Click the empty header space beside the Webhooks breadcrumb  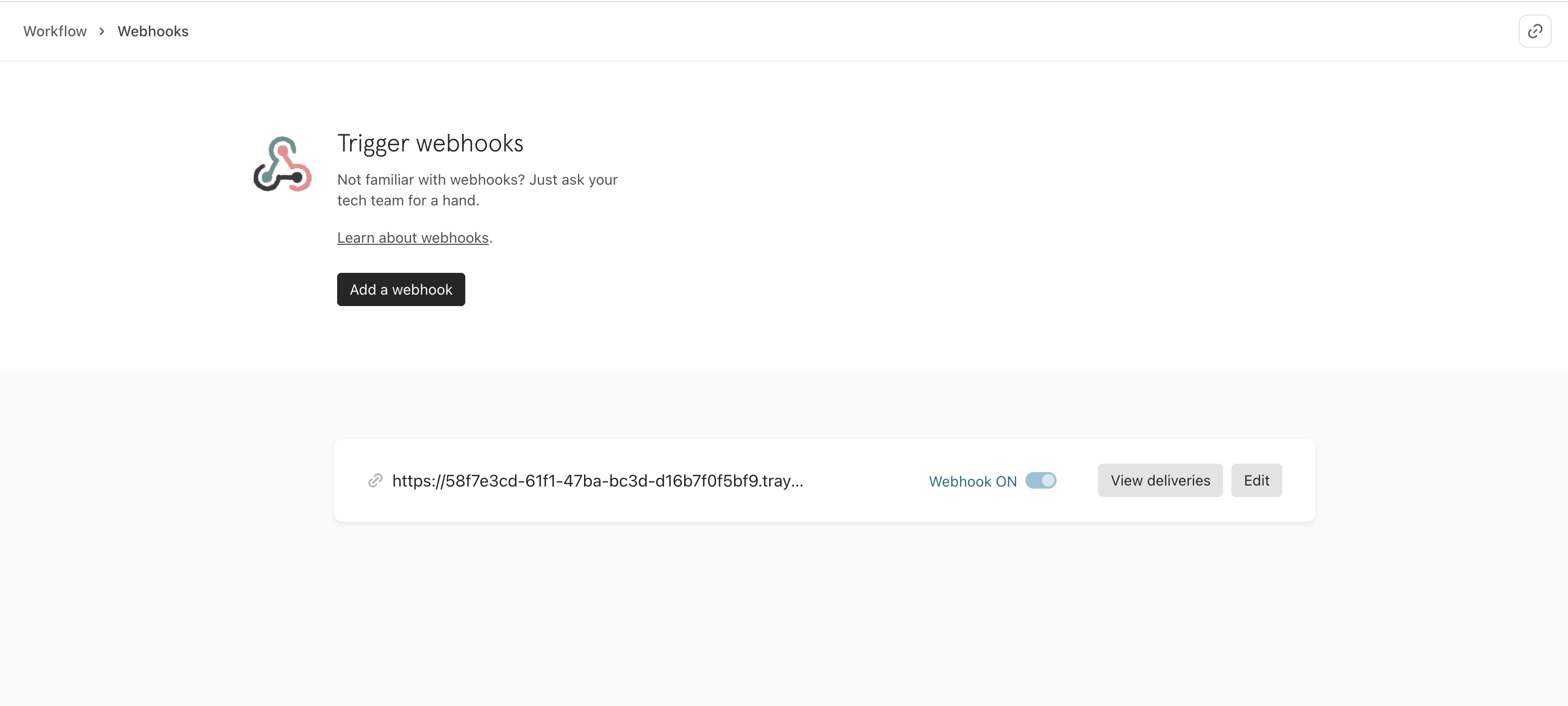[792, 31]
